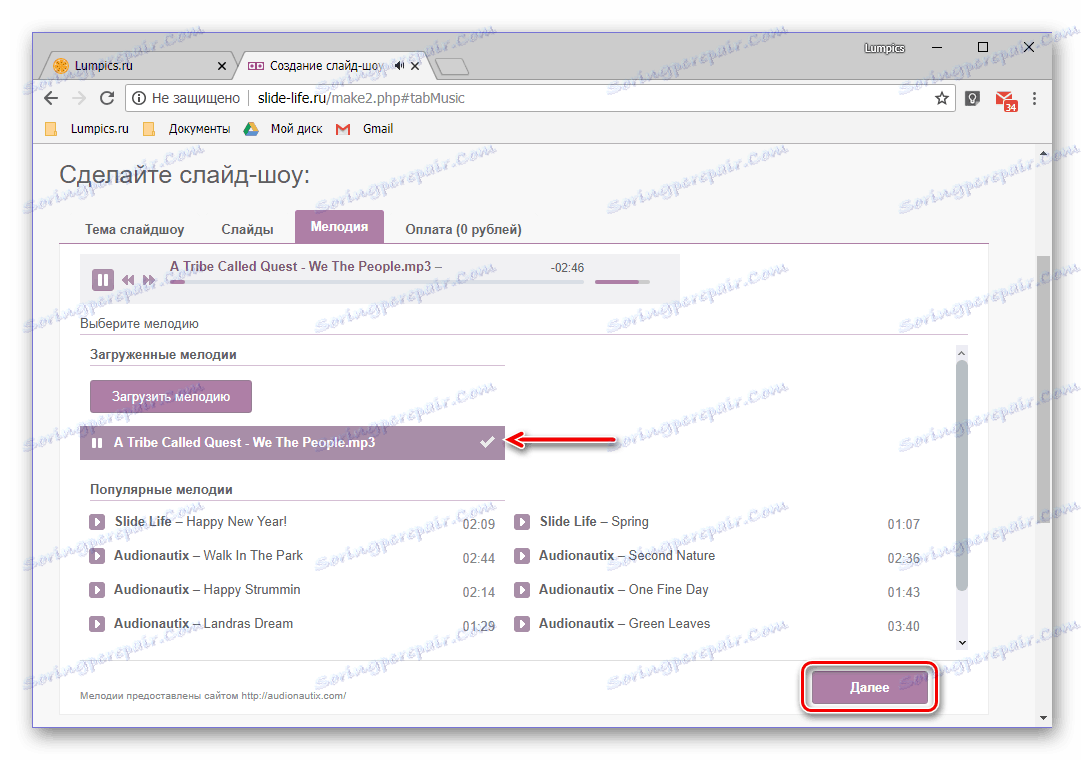Click Audionautix – Walk In The Park title

[208, 555]
